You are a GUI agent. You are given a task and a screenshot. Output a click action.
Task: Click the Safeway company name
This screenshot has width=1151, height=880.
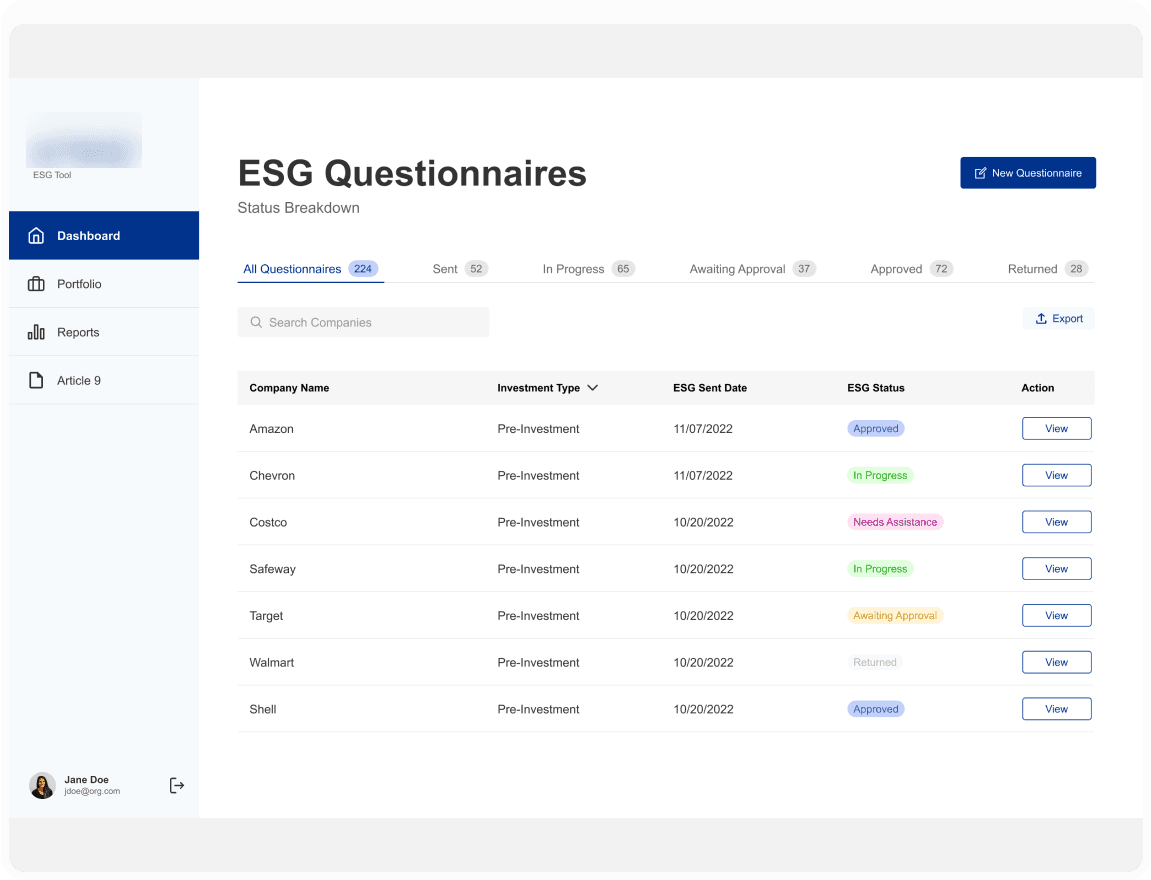[272, 569]
